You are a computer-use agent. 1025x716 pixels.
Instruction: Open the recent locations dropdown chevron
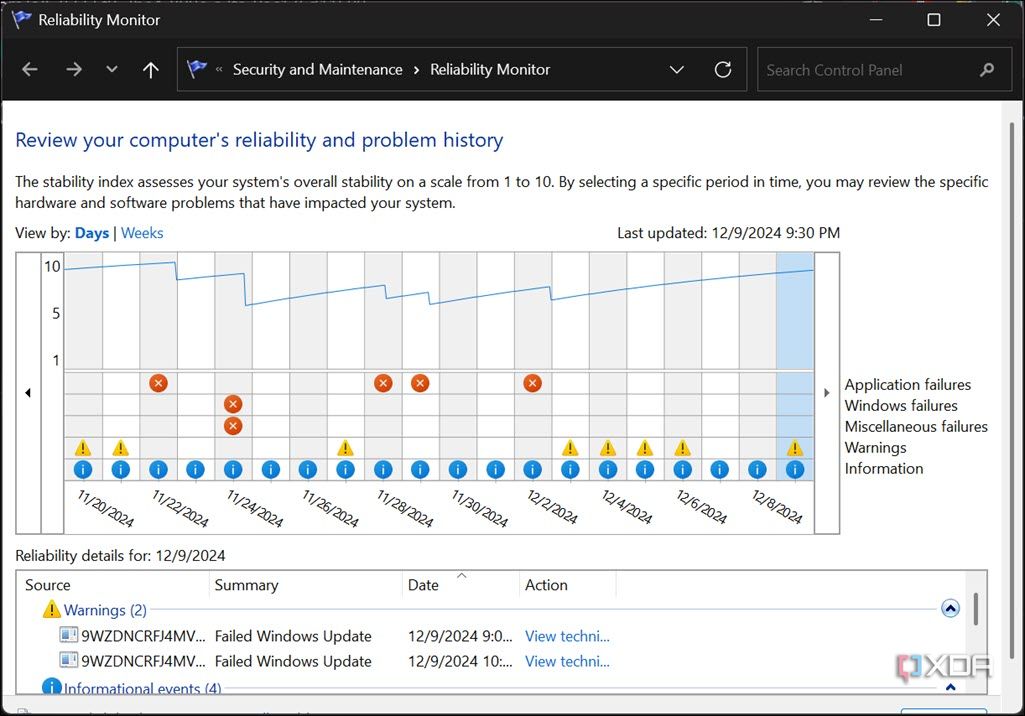pyautogui.click(x=112, y=69)
